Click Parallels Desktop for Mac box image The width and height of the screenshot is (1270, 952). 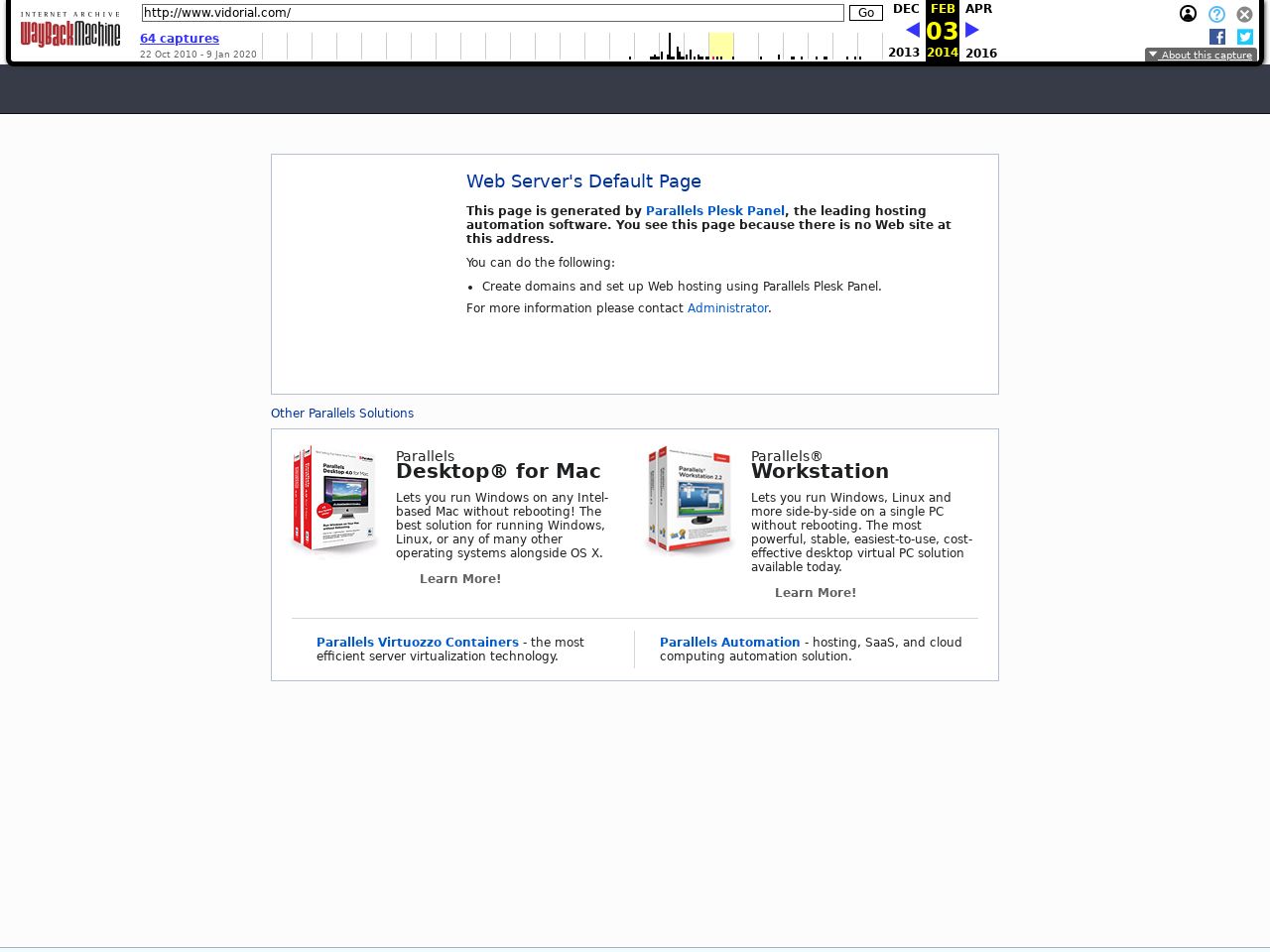coord(334,500)
